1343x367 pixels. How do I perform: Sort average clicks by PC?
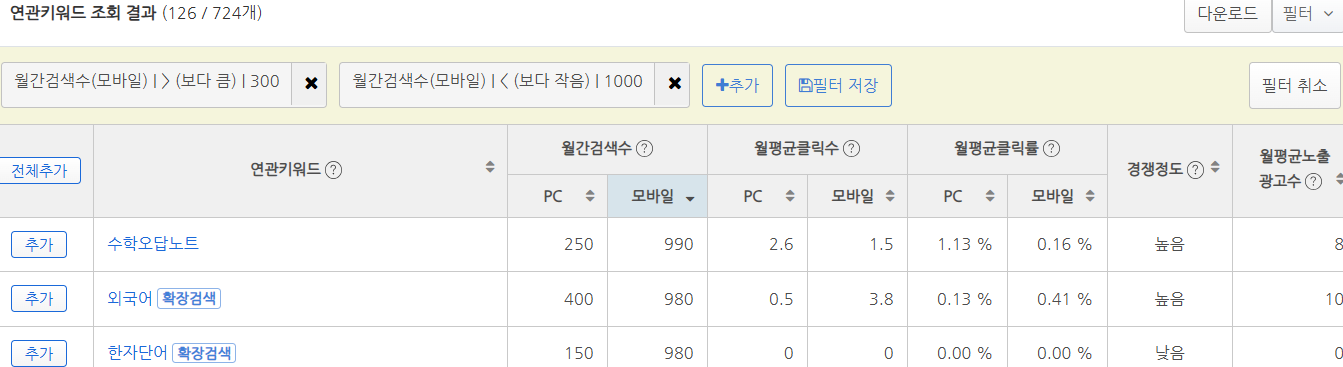pyautogui.click(x=790, y=196)
